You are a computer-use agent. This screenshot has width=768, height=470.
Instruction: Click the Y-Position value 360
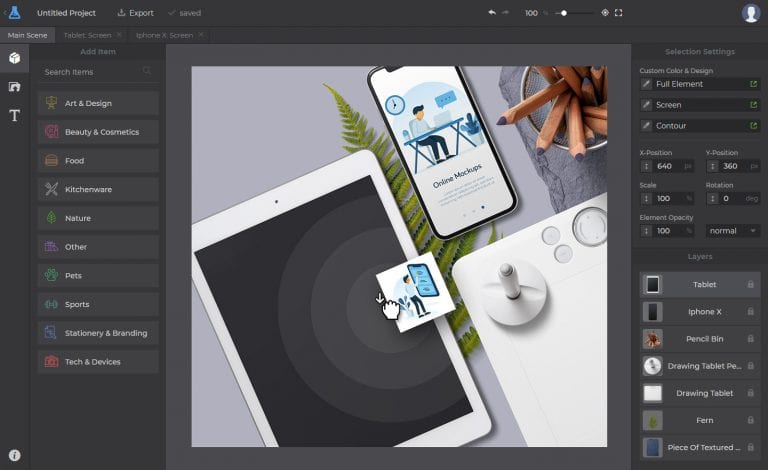[x=730, y=166]
